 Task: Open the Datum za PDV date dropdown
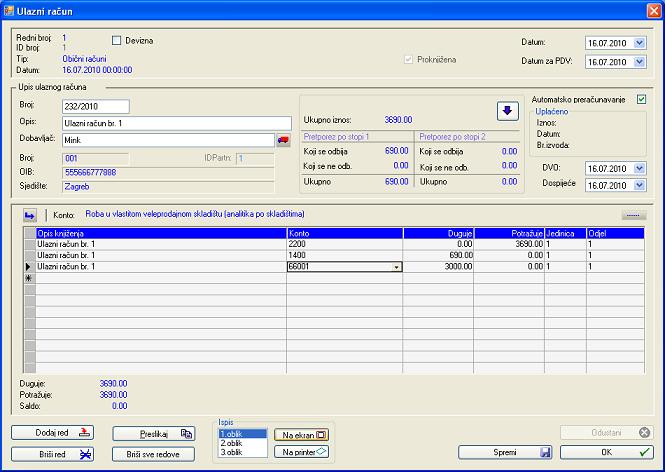point(640,62)
